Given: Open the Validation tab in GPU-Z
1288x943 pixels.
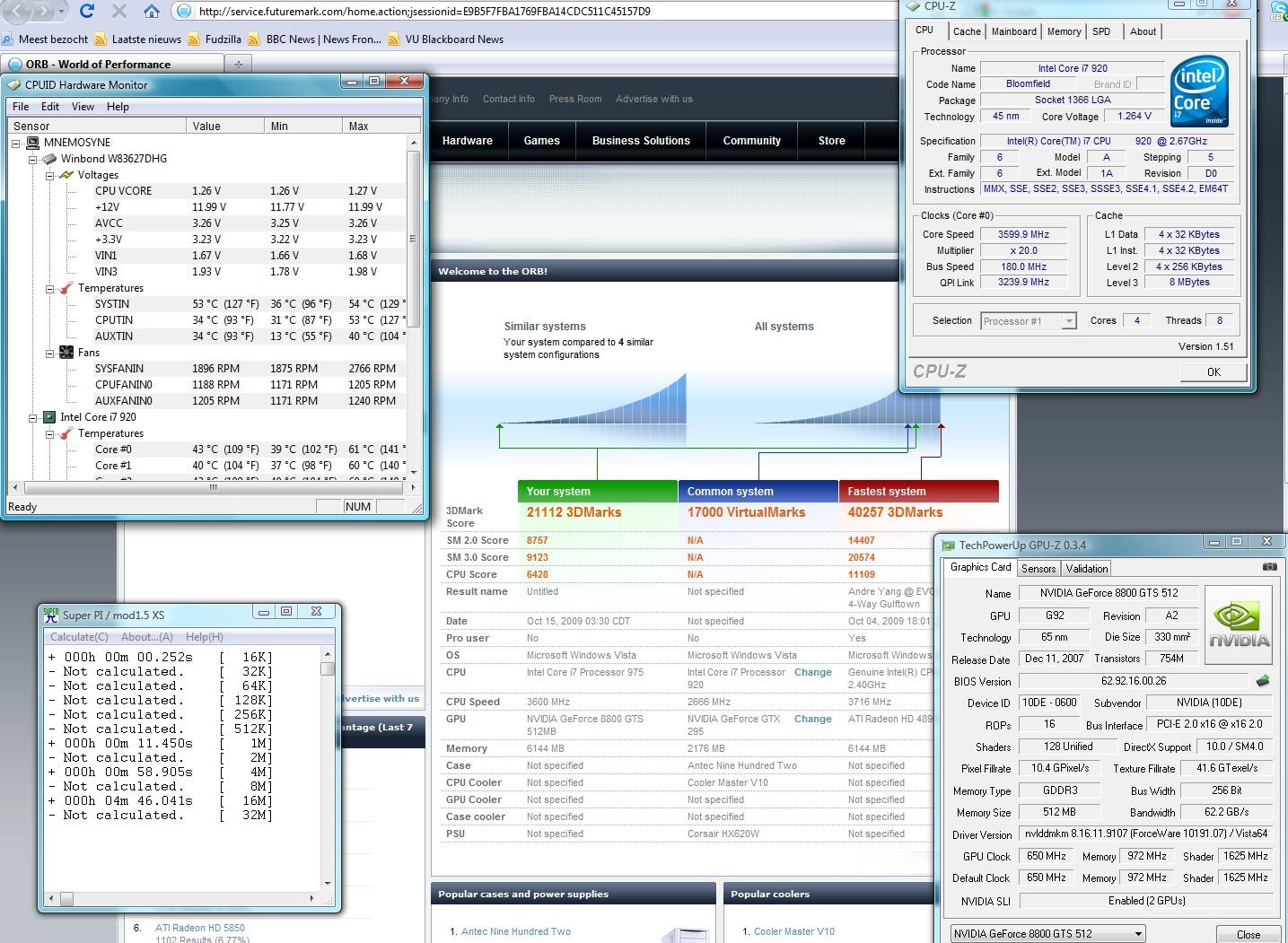Looking at the screenshot, I should (1087, 568).
